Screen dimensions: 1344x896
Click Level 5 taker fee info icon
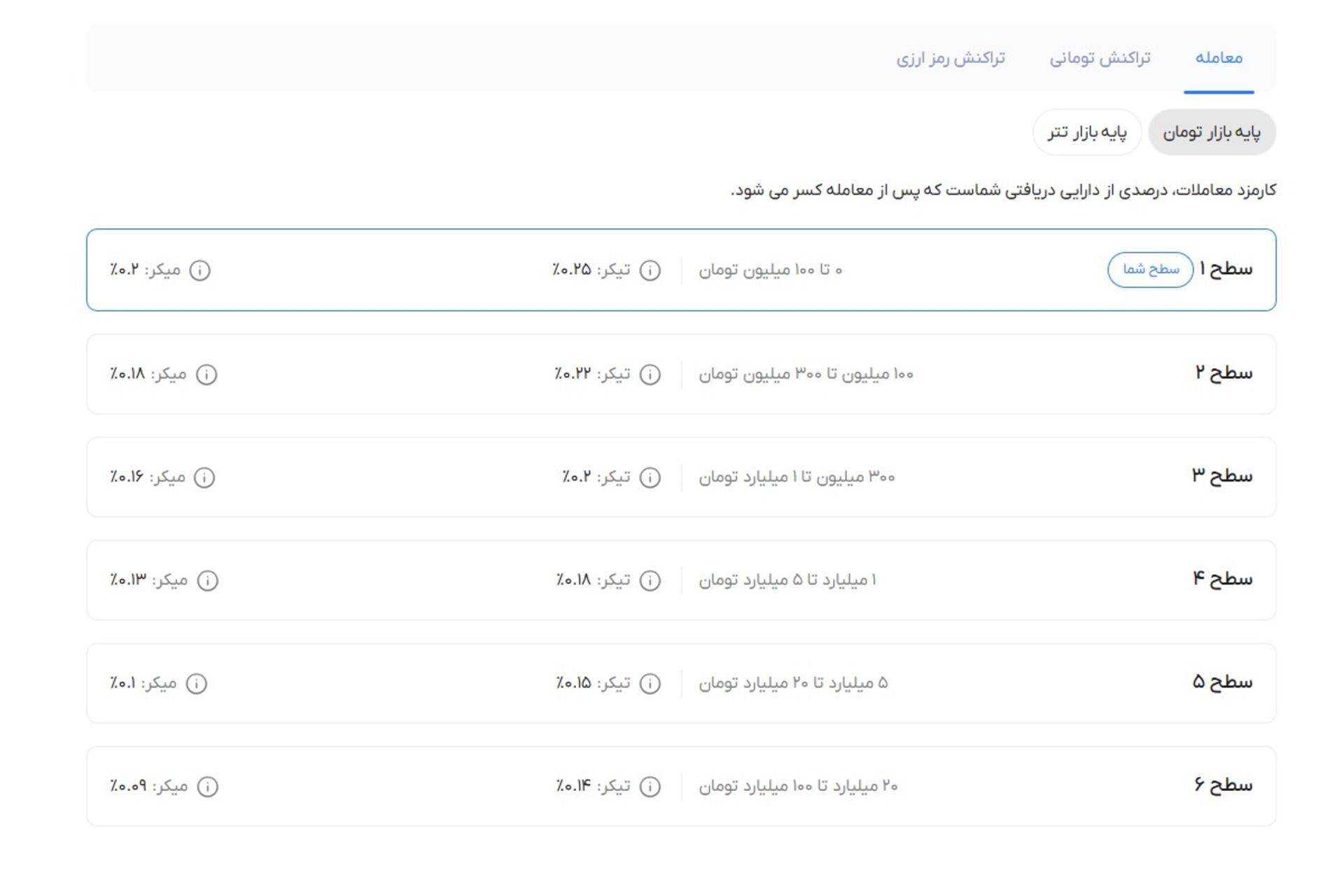pos(650,683)
